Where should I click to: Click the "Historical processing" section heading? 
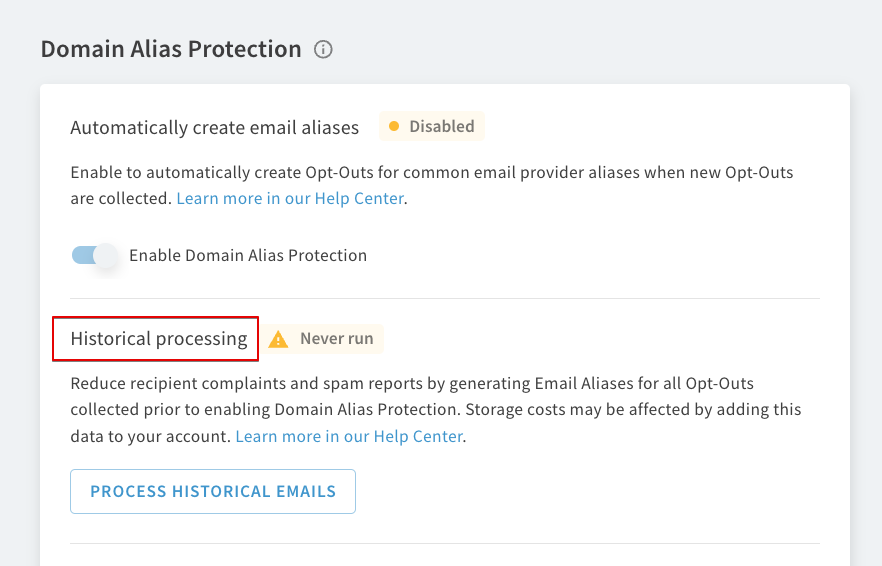coord(159,339)
